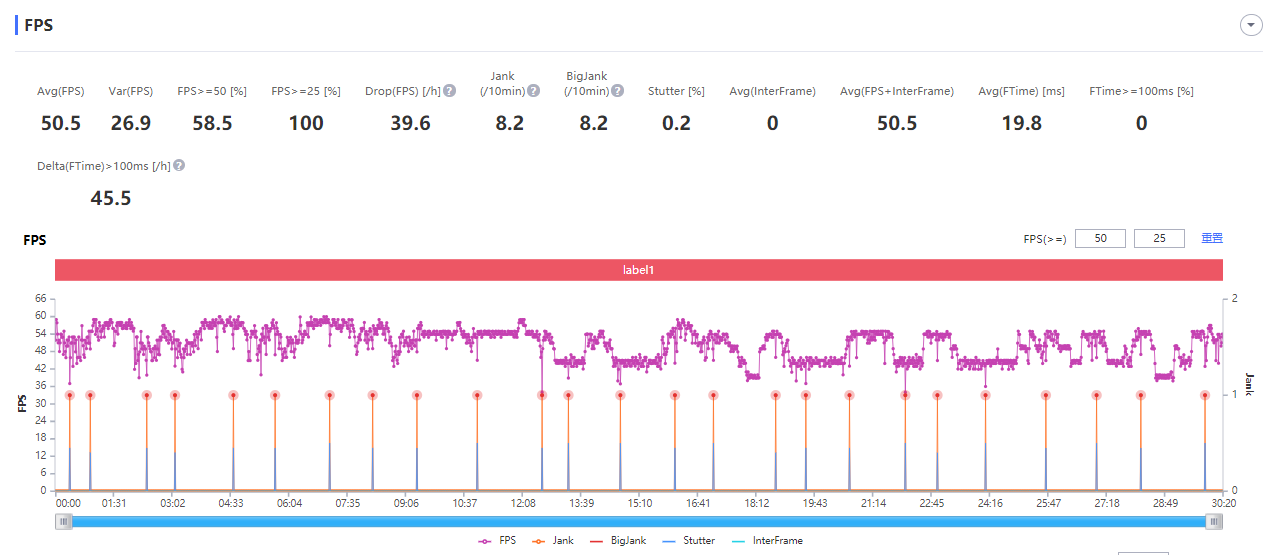Click the first Jank marker near 00:00

[x=70, y=395]
